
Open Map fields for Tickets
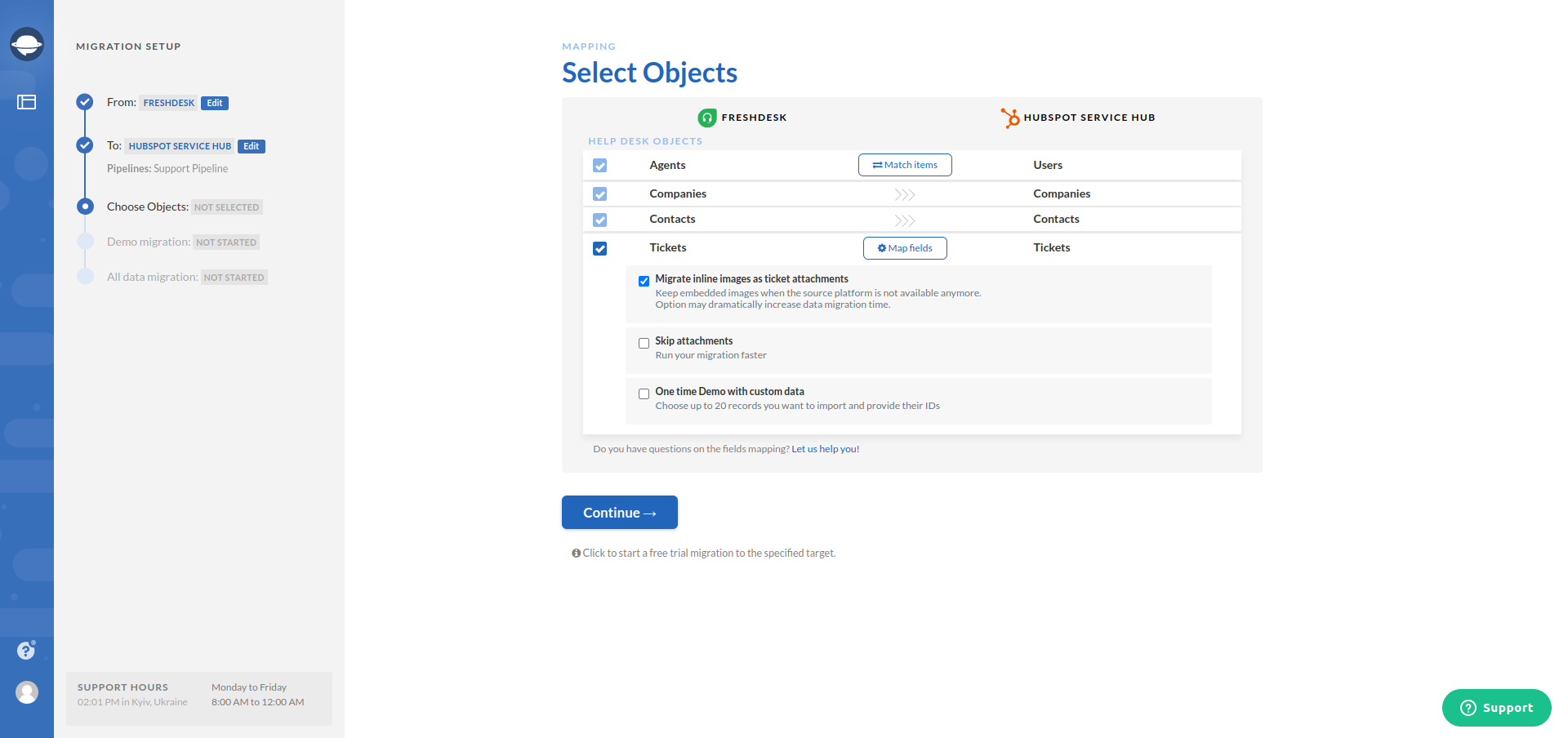pyautogui.click(x=905, y=248)
